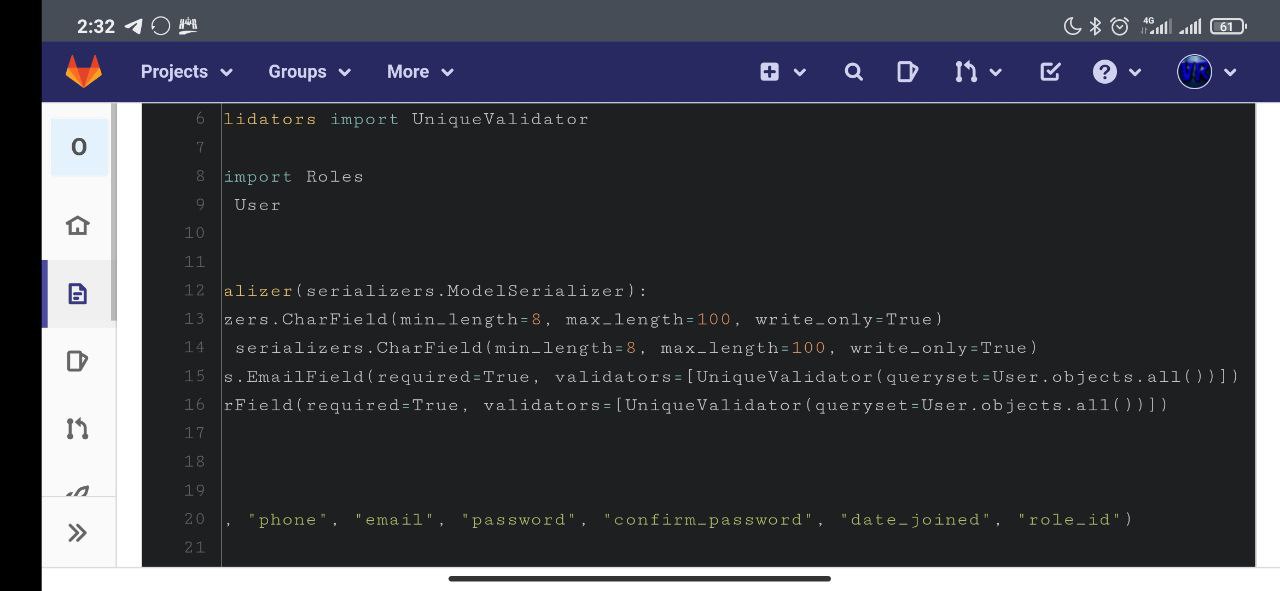Click line number 12
Viewport: 1280px width, 591px height.
tap(194, 291)
